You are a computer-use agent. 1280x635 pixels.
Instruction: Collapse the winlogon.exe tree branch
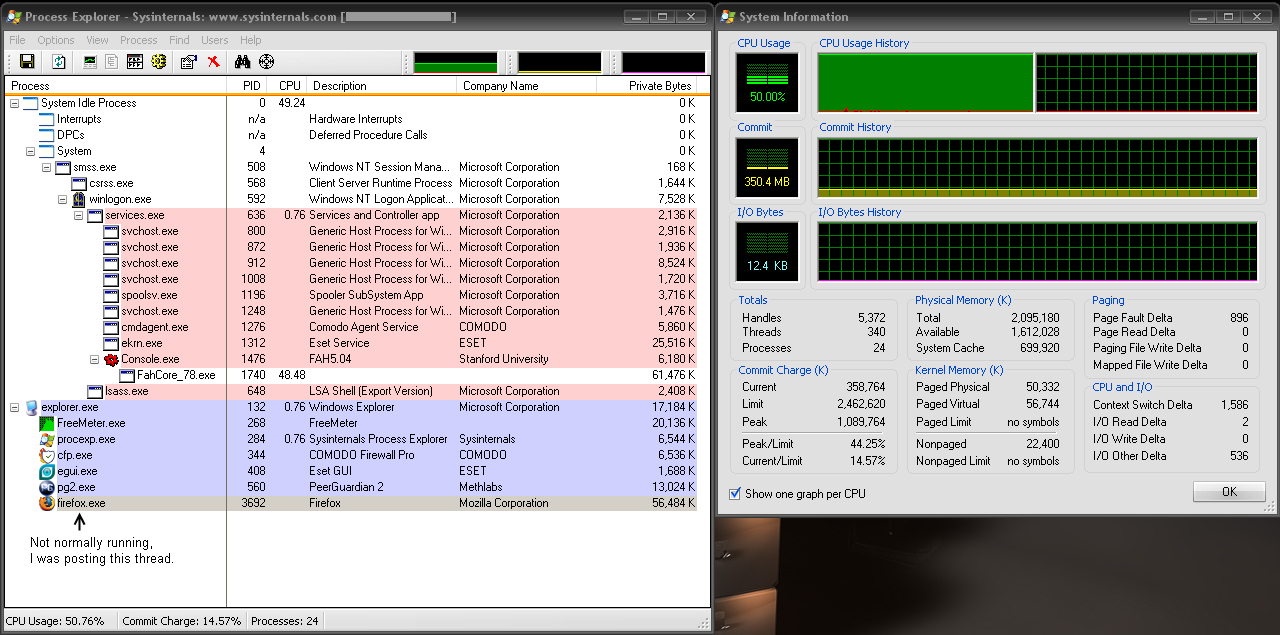point(62,199)
